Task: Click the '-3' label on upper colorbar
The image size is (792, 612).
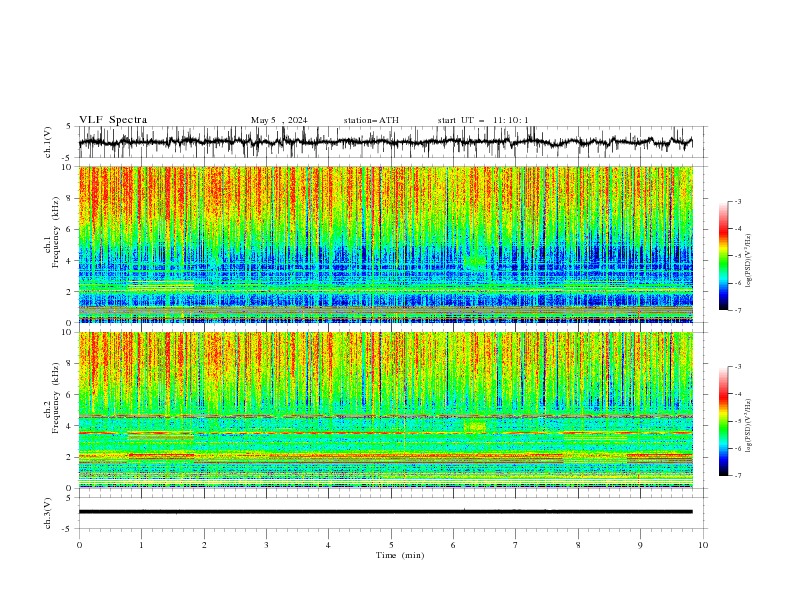Action: point(737,201)
